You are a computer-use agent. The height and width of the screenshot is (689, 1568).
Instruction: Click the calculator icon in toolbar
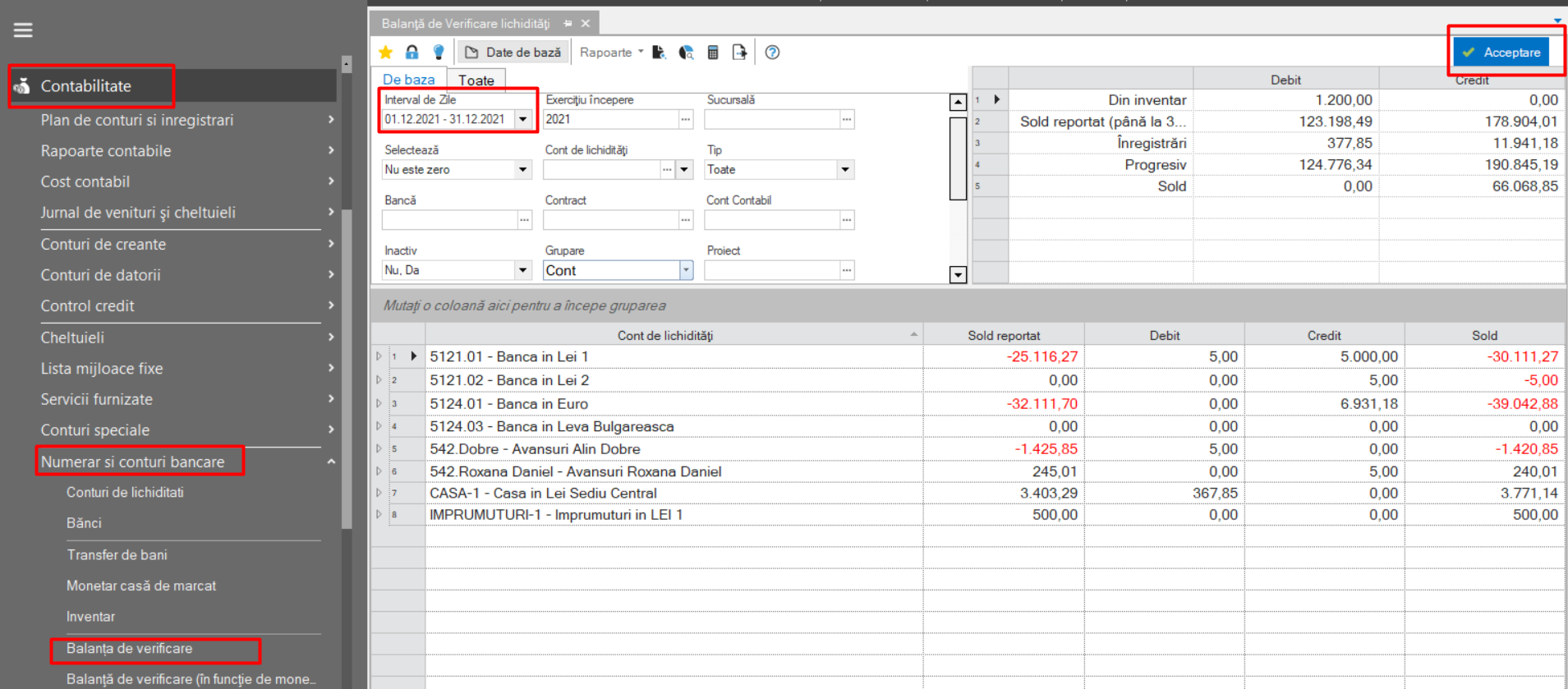tap(712, 53)
